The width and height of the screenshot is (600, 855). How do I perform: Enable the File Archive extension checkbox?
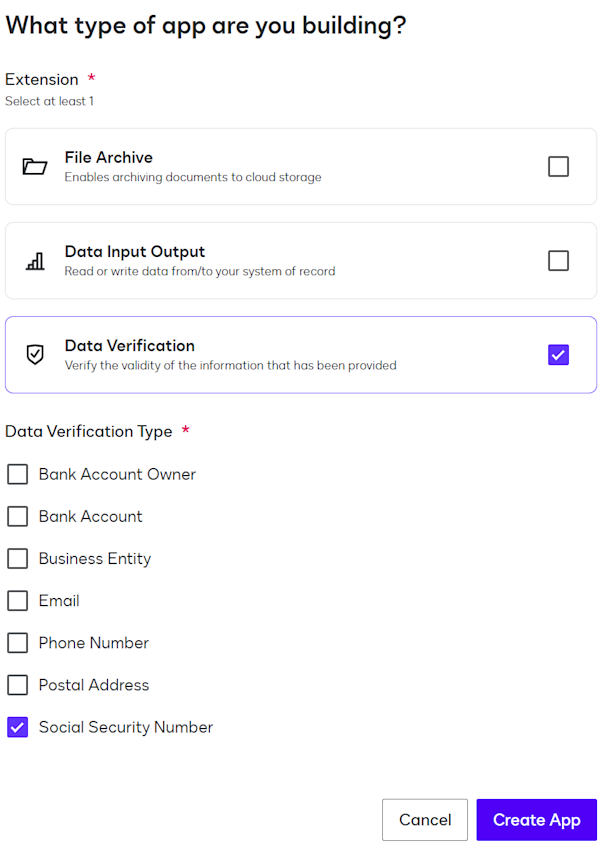tap(558, 166)
